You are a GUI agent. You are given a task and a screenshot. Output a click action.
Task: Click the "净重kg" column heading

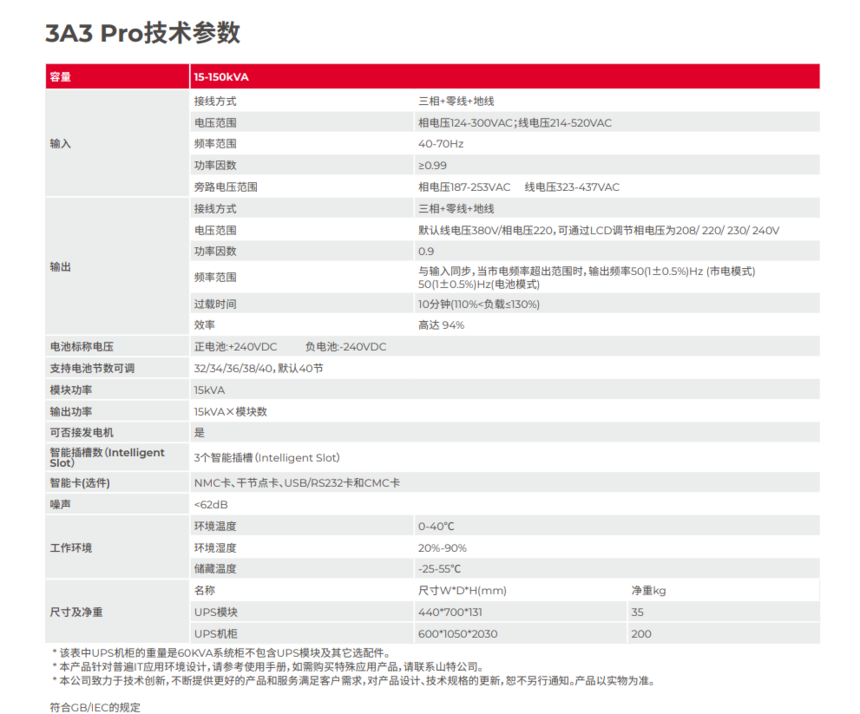(648, 591)
